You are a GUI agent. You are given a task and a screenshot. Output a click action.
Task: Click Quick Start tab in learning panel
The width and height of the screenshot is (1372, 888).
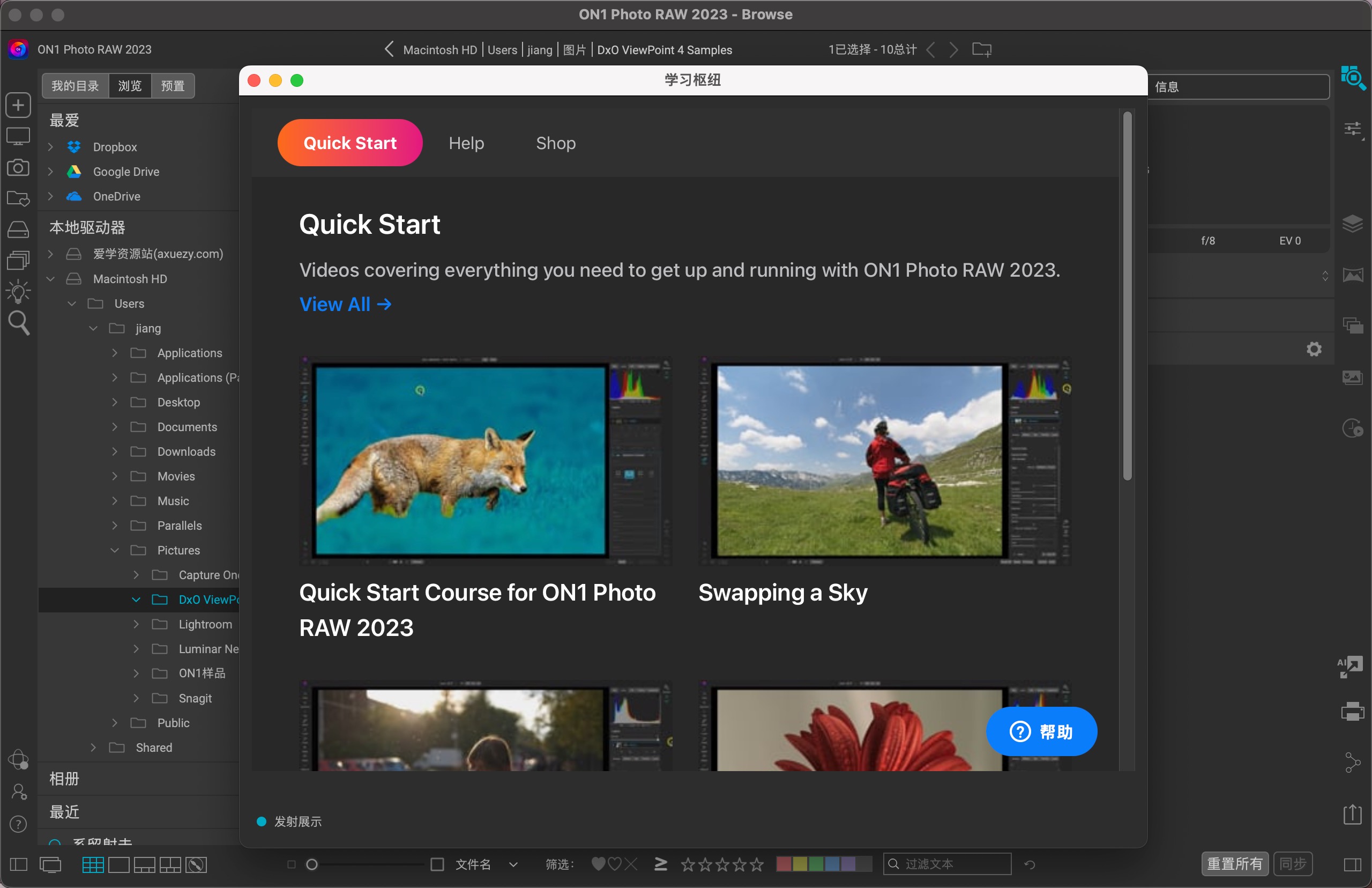coord(350,143)
